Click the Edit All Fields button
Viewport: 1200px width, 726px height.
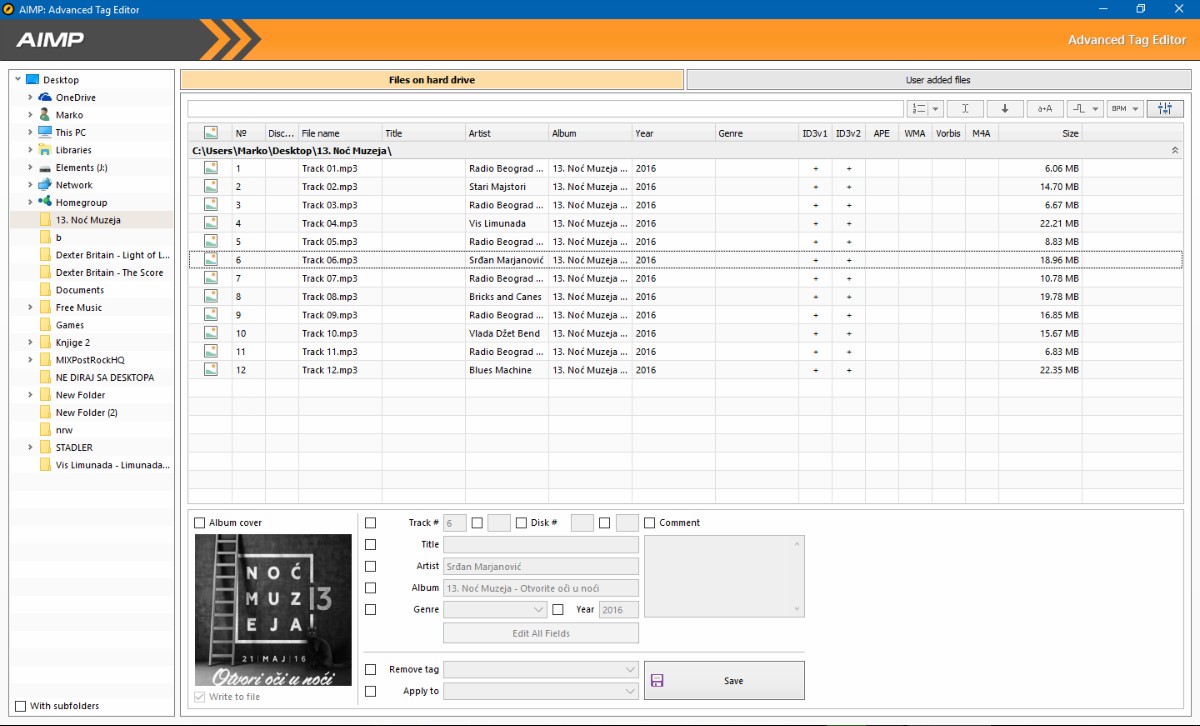(x=541, y=633)
